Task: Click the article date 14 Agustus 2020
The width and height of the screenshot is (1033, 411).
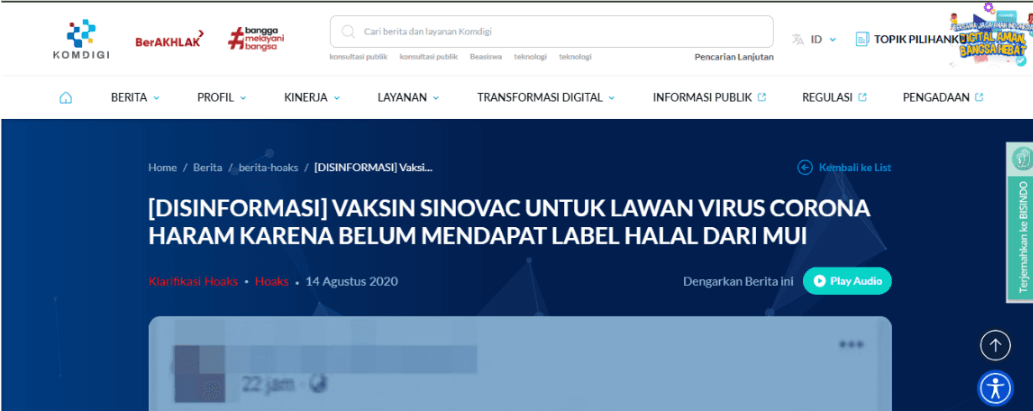Action: click(x=352, y=281)
